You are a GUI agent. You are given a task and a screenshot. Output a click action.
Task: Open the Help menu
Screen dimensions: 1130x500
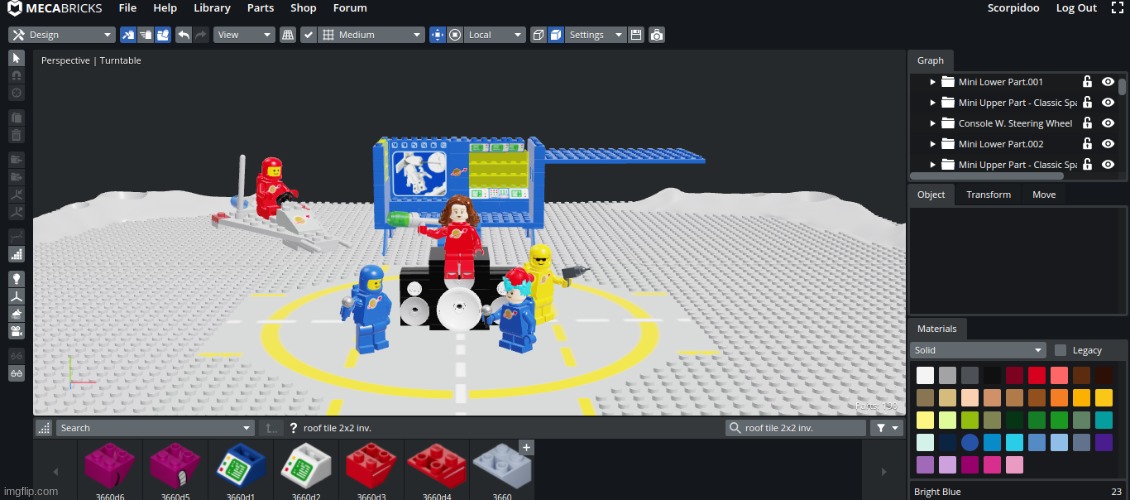click(x=165, y=8)
